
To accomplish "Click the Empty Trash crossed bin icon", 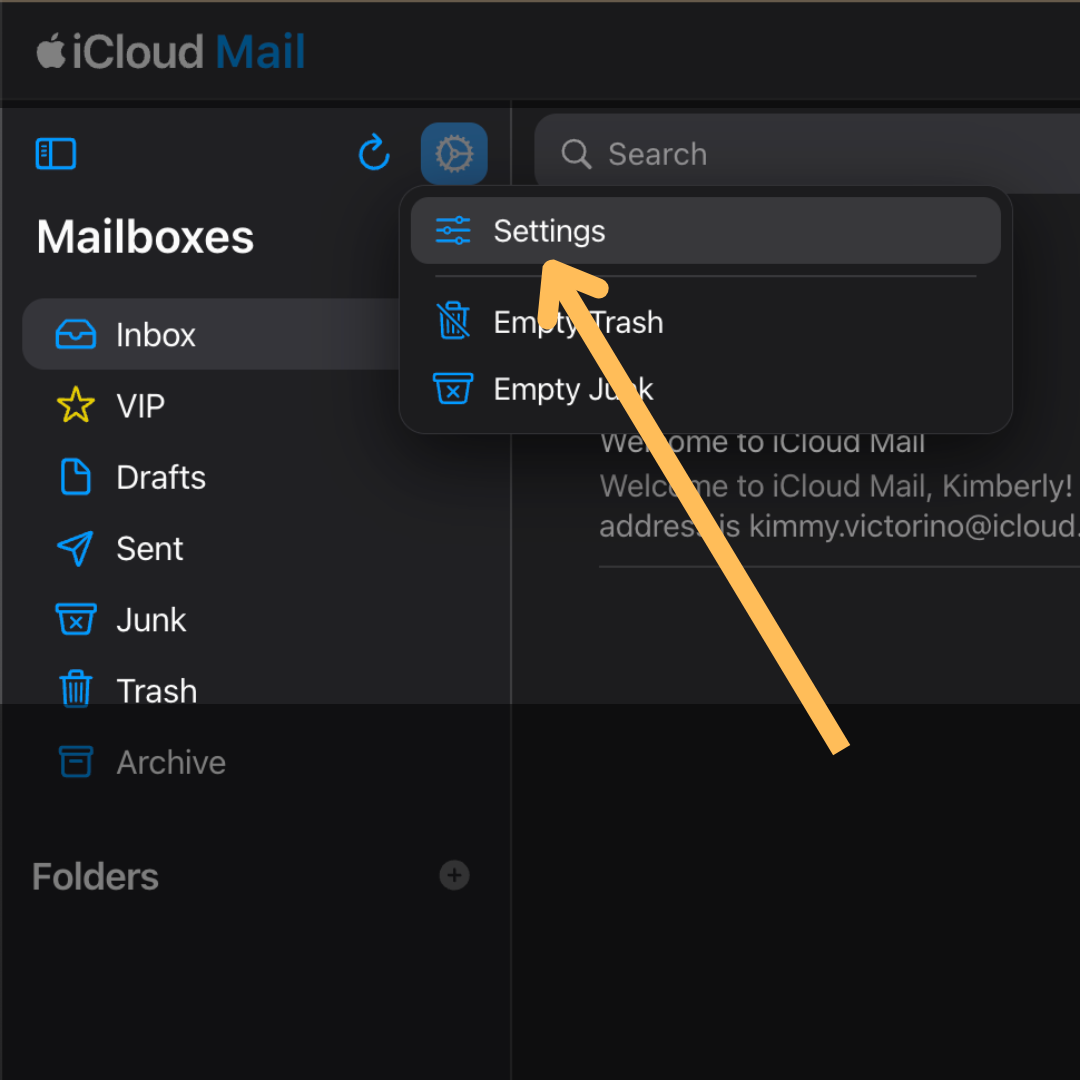I will 453,321.
